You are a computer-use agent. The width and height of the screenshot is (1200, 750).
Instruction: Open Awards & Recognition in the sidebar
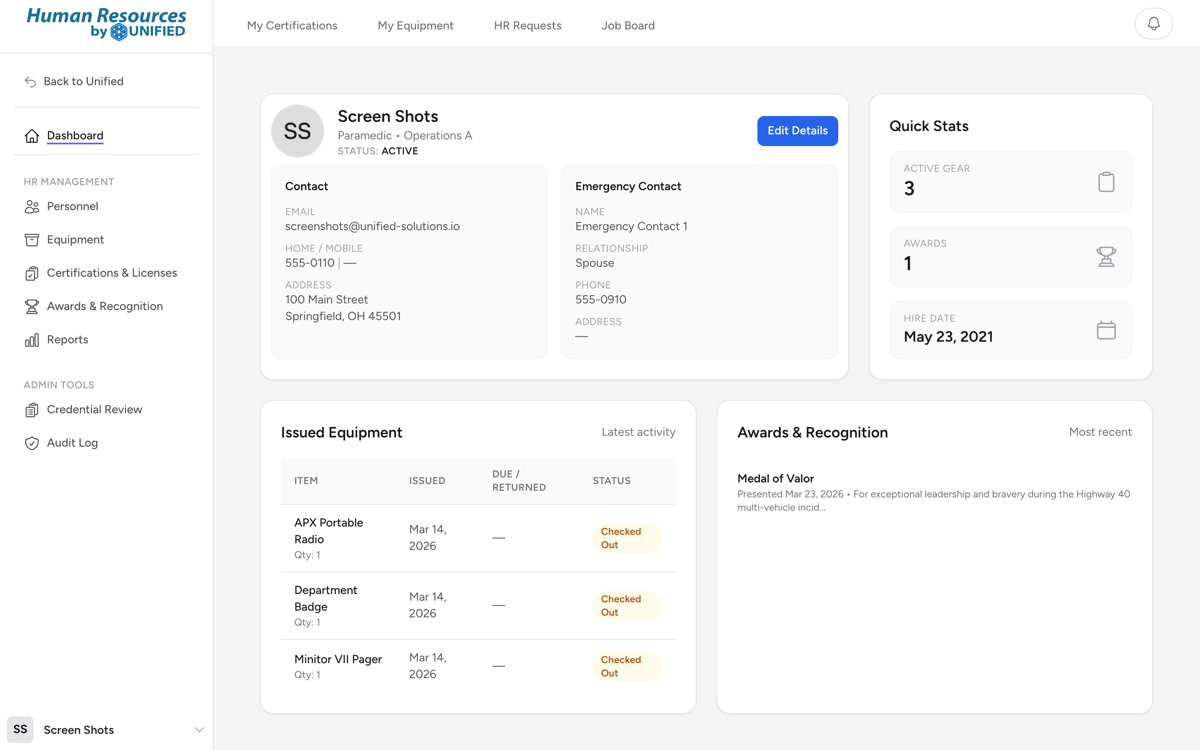[x=106, y=307]
